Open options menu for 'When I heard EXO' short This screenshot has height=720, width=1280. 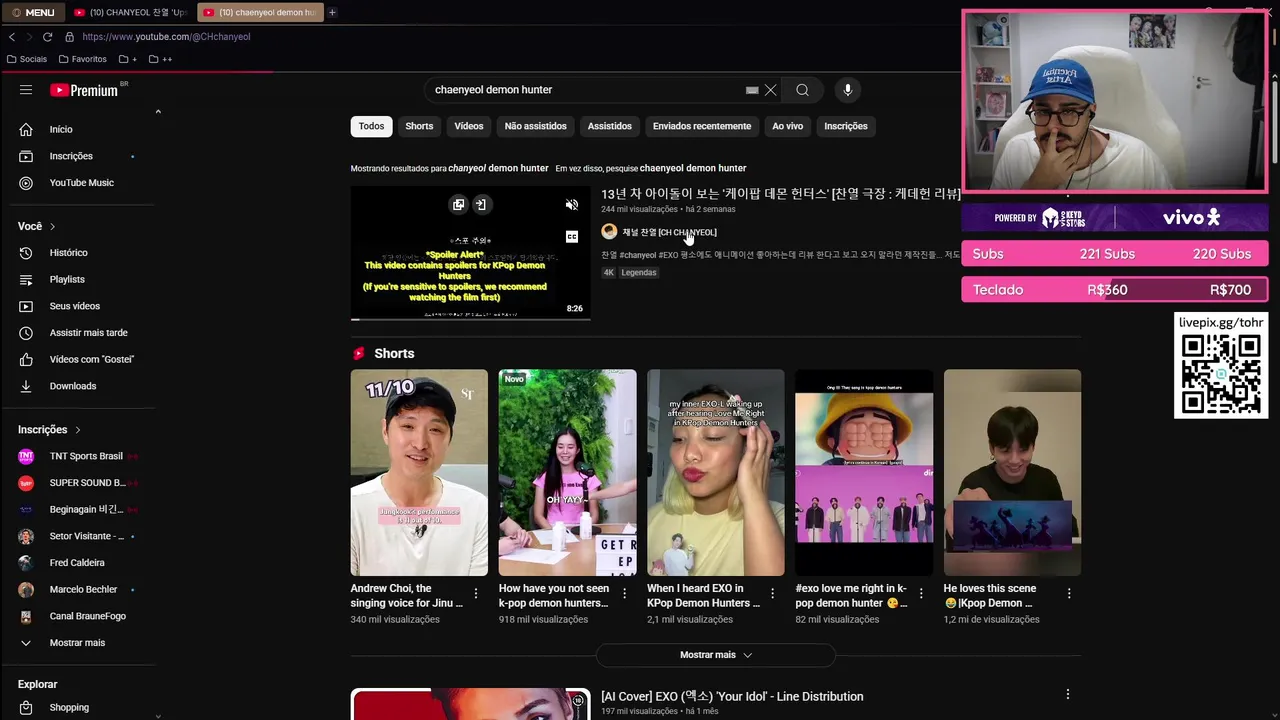click(772, 594)
